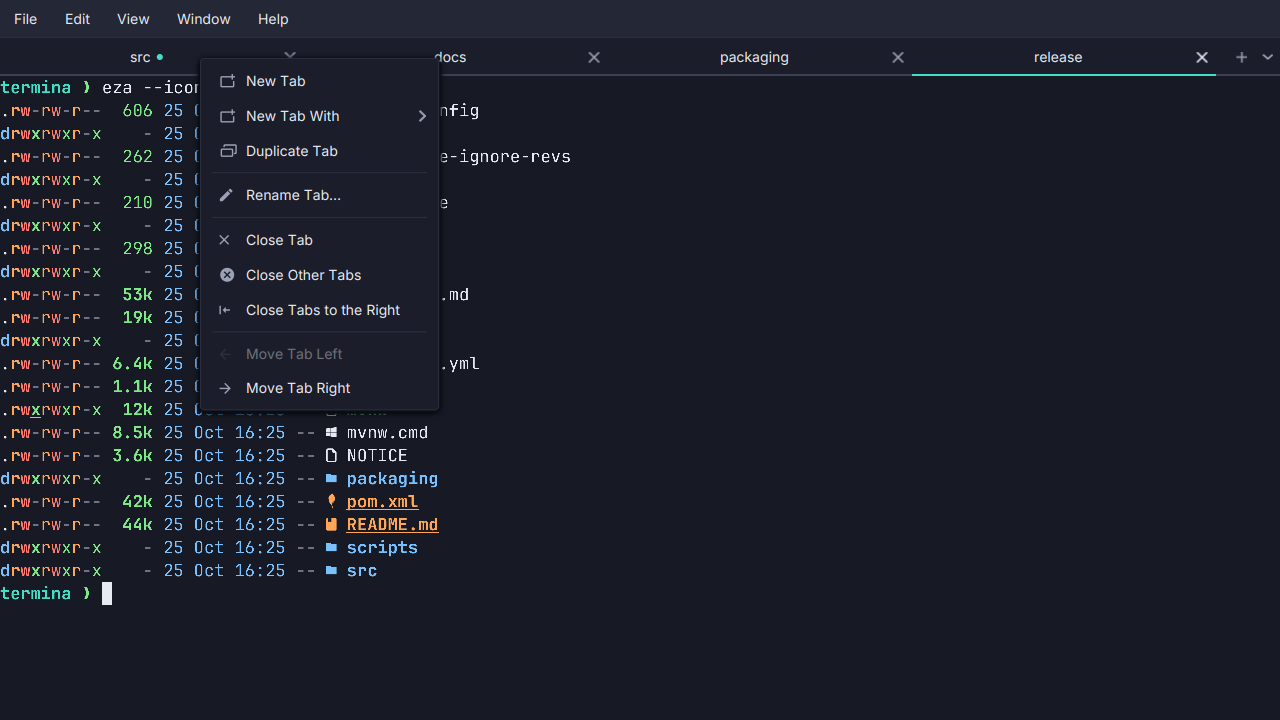
Task: Click pom.xml filename in listing
Action: point(382,502)
